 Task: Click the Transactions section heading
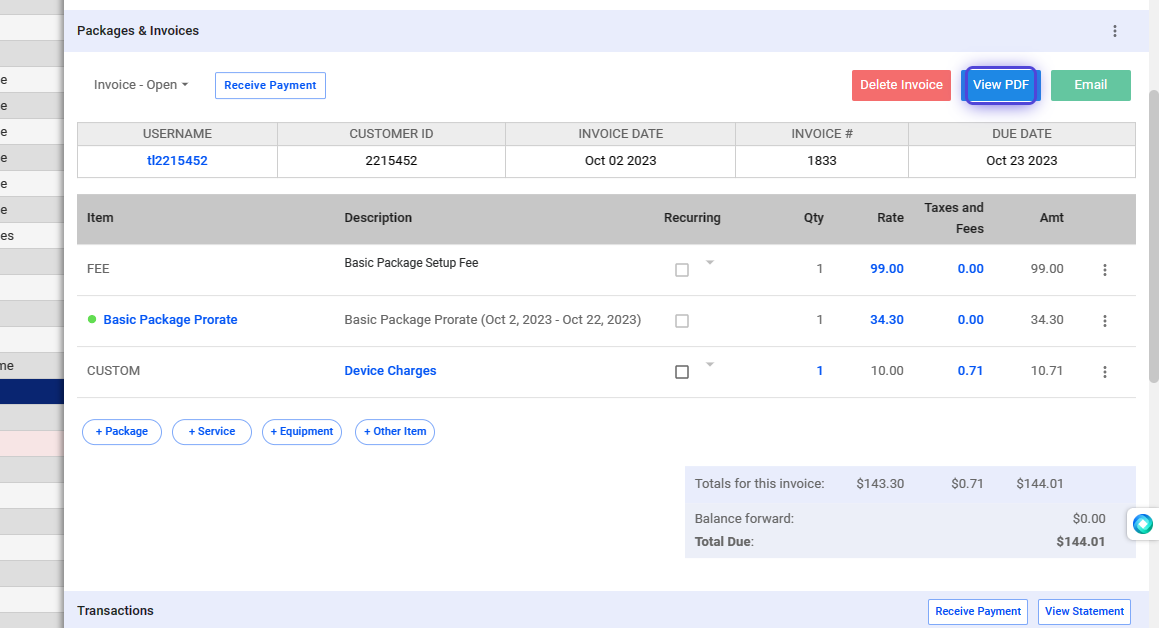[x=115, y=611]
